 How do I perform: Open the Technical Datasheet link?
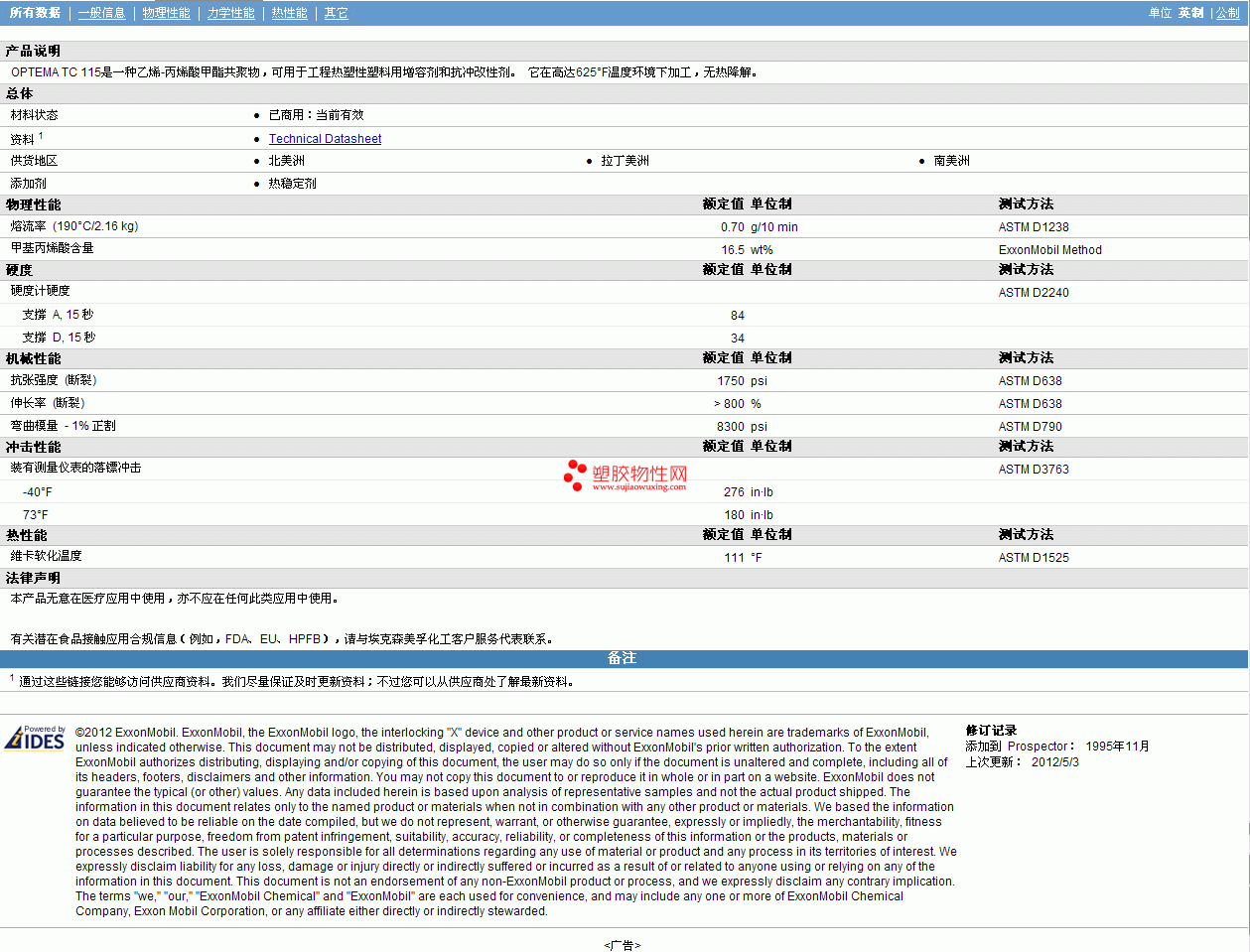[325, 139]
